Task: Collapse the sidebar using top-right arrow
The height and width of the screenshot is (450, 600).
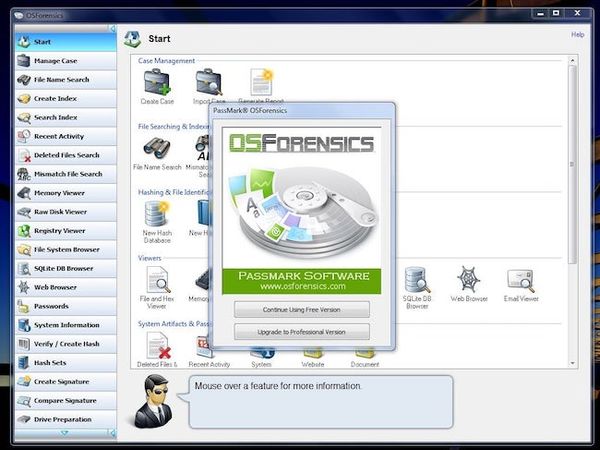Action: click(x=112, y=29)
